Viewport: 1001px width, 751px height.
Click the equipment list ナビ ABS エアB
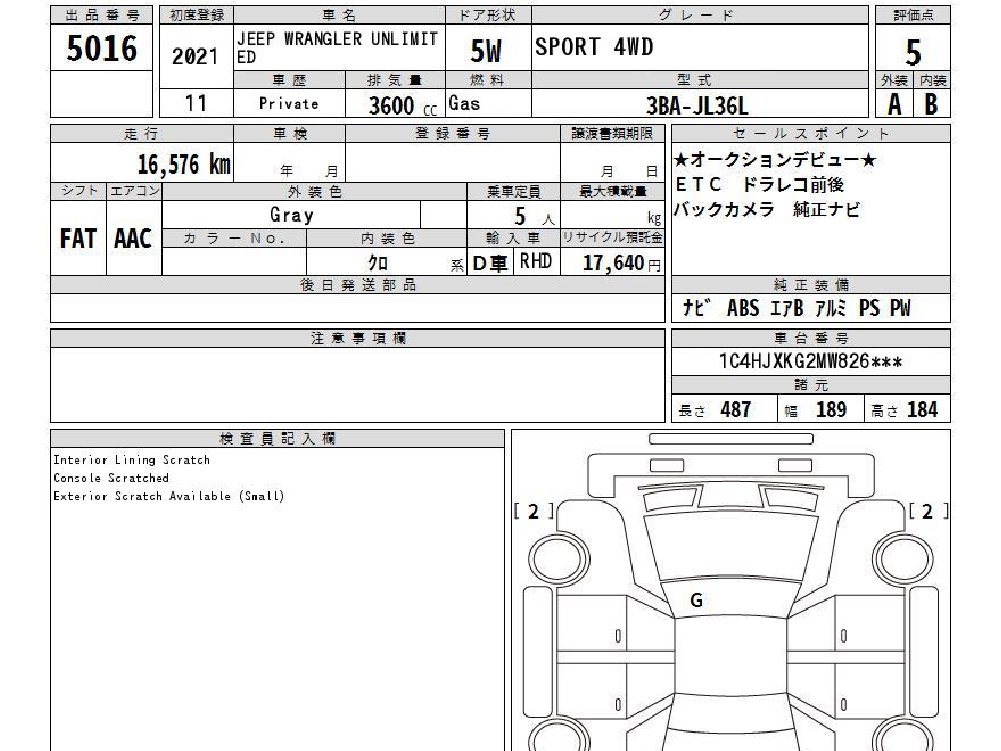click(796, 308)
